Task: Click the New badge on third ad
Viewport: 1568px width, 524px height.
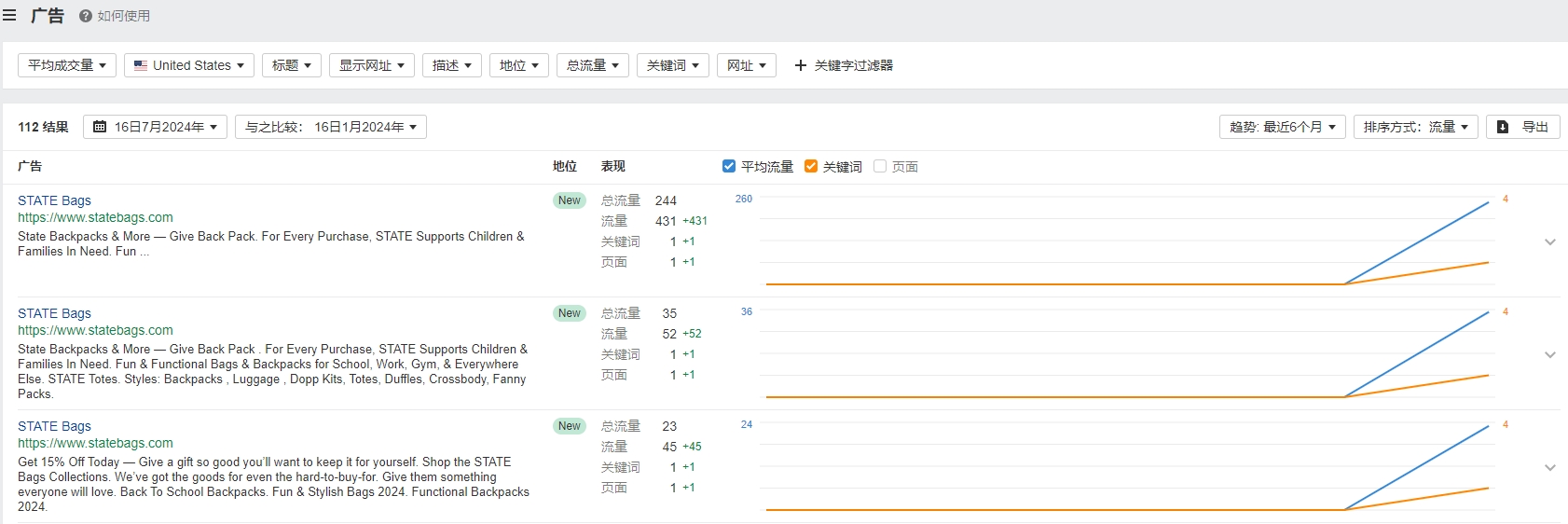Action: [570, 426]
